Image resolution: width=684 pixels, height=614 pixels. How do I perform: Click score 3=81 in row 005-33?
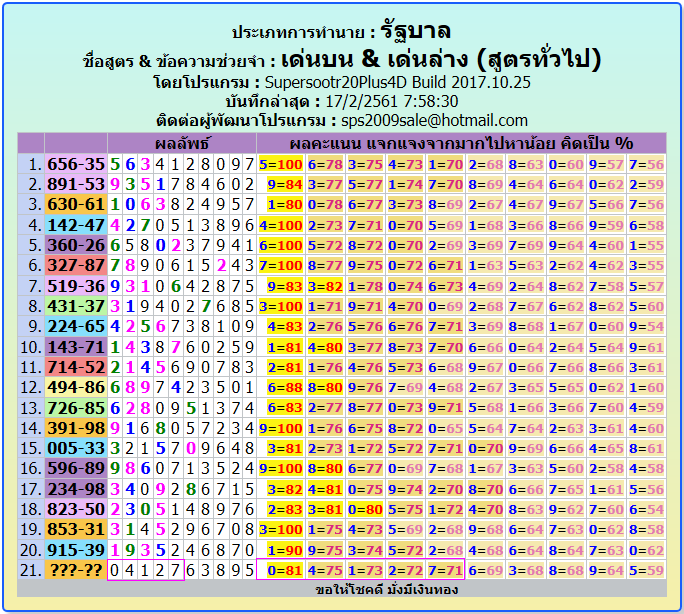(x=285, y=449)
